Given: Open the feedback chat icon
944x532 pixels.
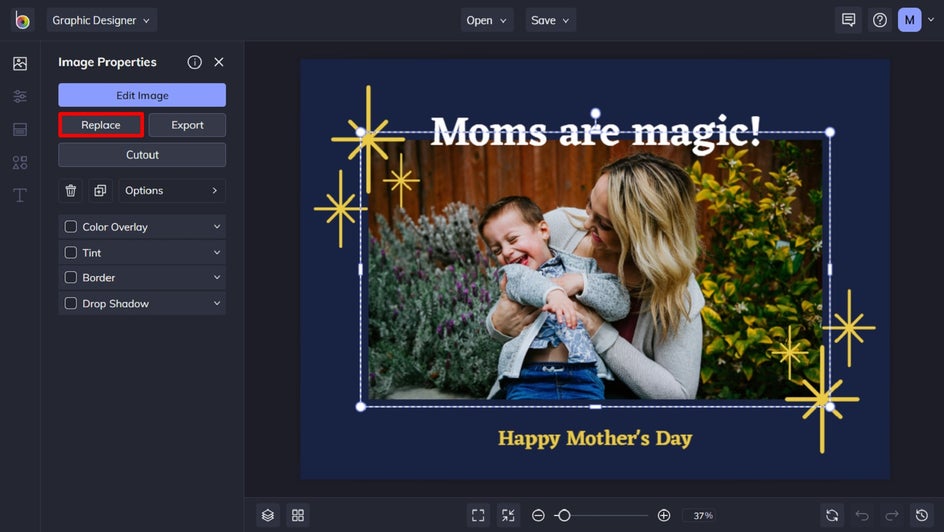Looking at the screenshot, I should 848,20.
